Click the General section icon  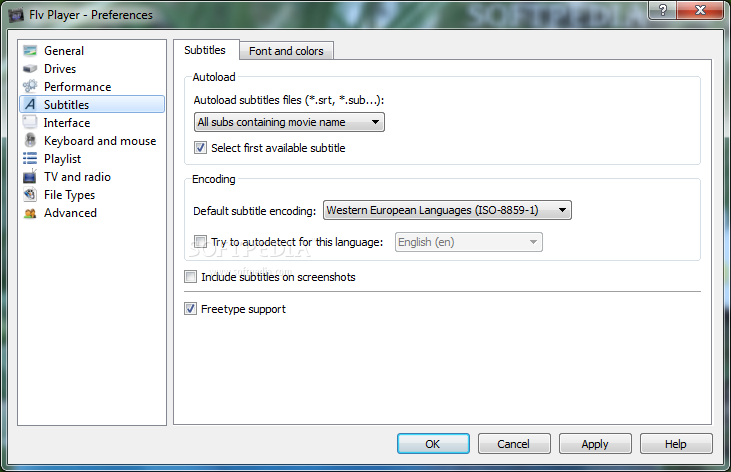pyautogui.click(x=30, y=50)
